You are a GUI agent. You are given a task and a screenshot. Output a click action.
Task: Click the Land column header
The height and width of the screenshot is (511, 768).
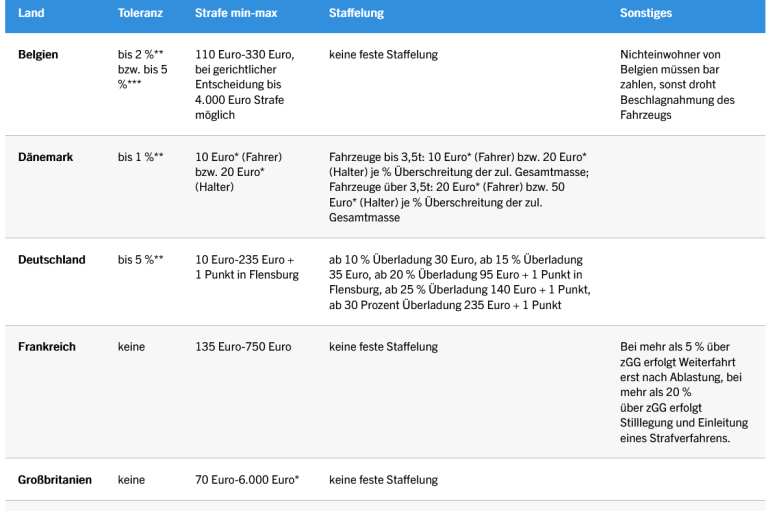pyautogui.click(x=31, y=14)
